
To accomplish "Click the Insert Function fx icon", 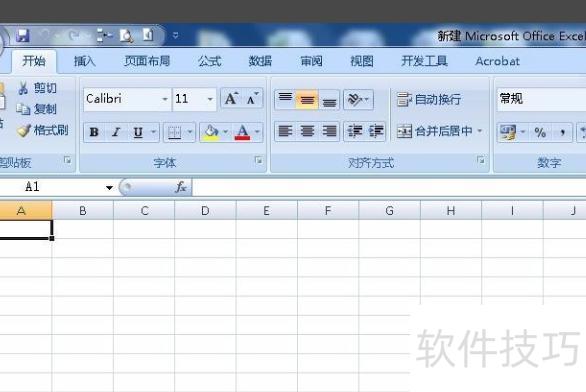I will [x=181, y=187].
